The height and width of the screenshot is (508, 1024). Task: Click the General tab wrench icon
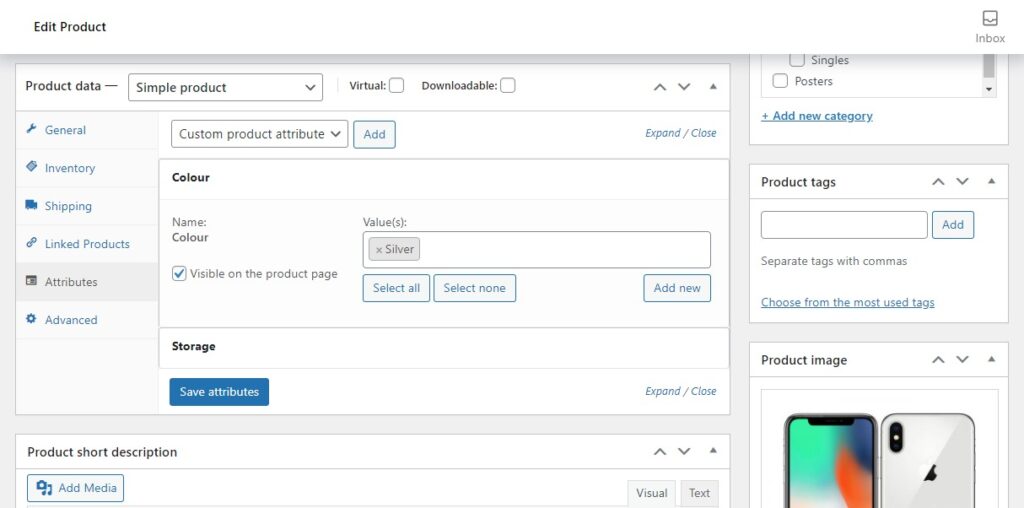coord(31,129)
